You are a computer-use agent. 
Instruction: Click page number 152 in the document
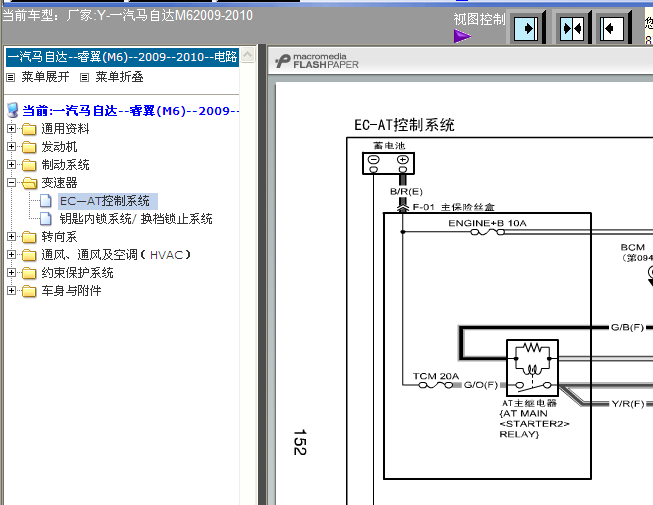(300, 442)
